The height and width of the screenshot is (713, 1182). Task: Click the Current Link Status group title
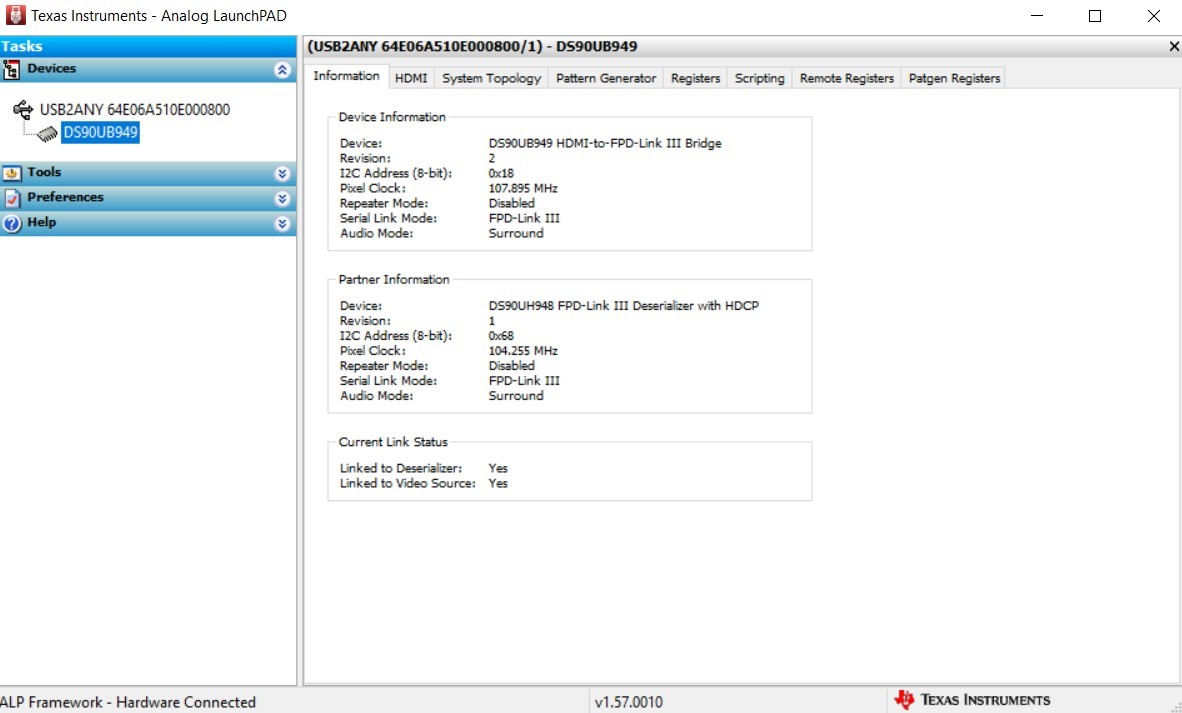[393, 443]
